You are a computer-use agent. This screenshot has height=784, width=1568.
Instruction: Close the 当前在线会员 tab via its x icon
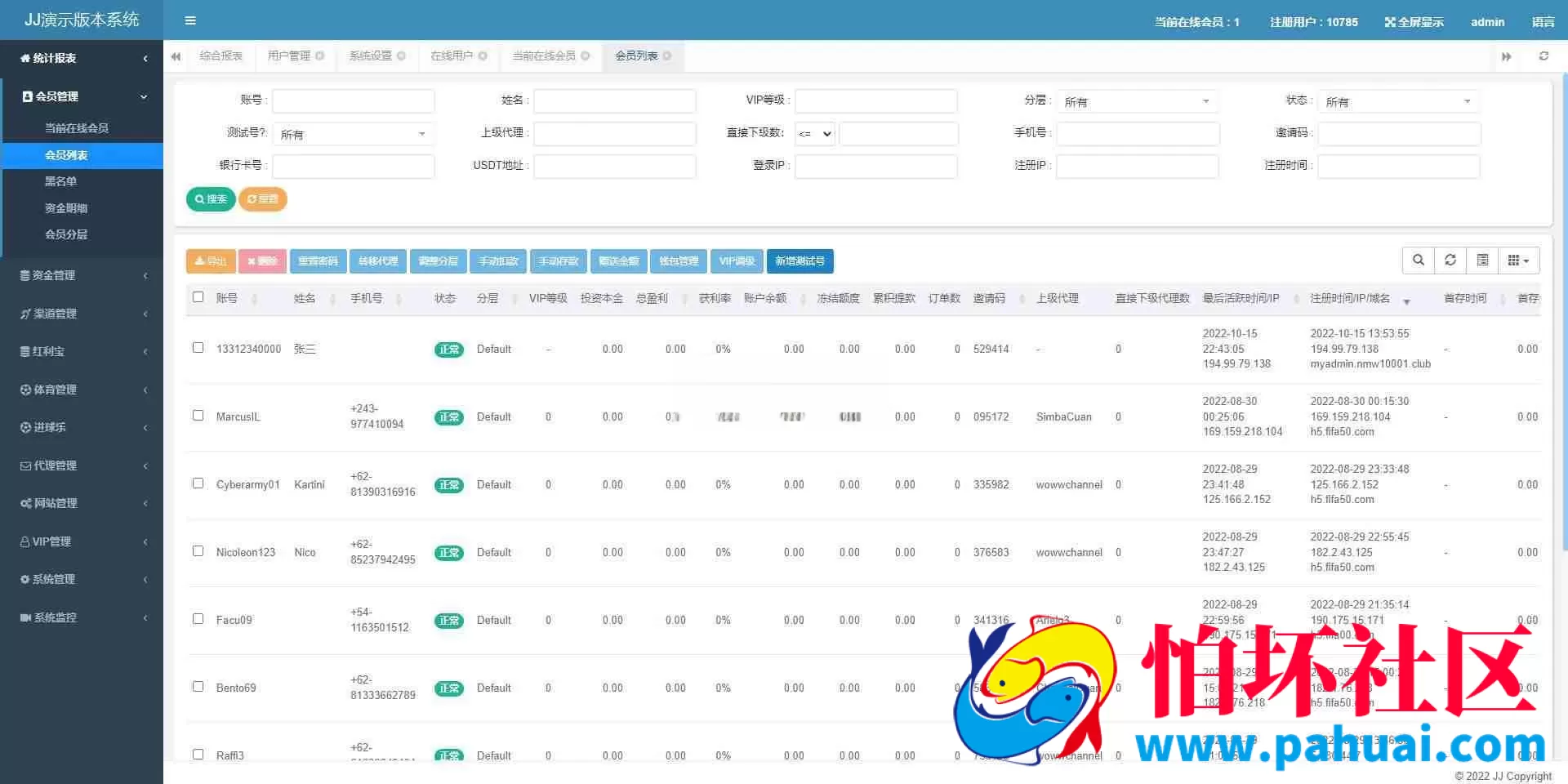pos(585,56)
